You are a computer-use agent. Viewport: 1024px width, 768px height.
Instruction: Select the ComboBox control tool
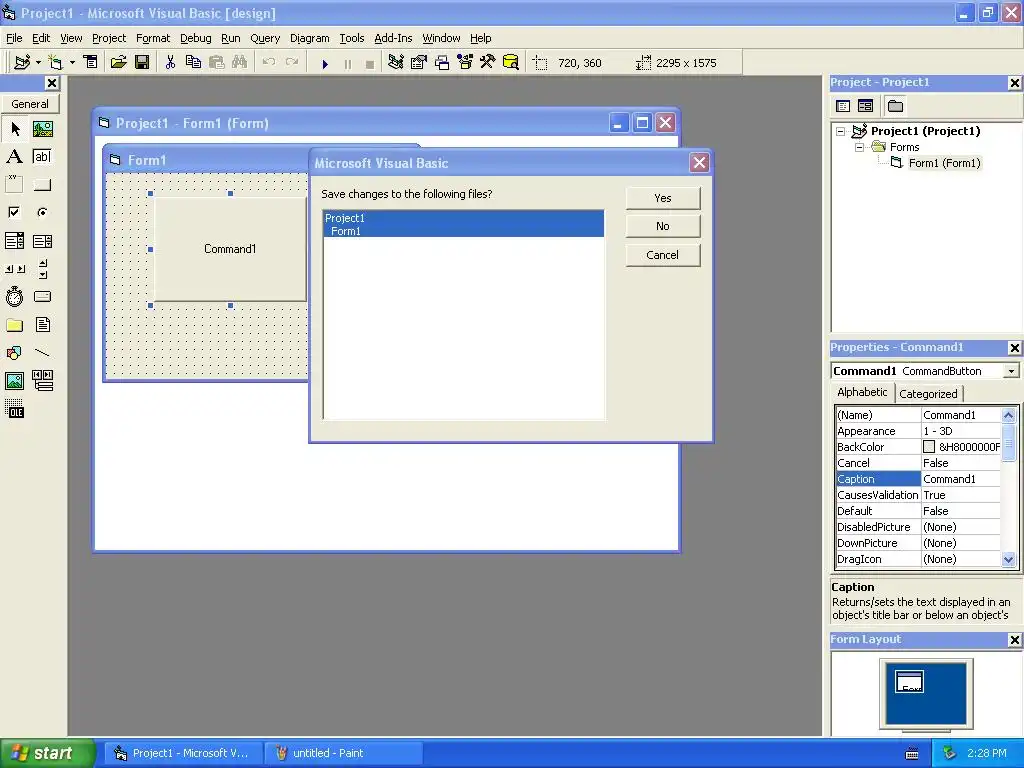pos(14,241)
